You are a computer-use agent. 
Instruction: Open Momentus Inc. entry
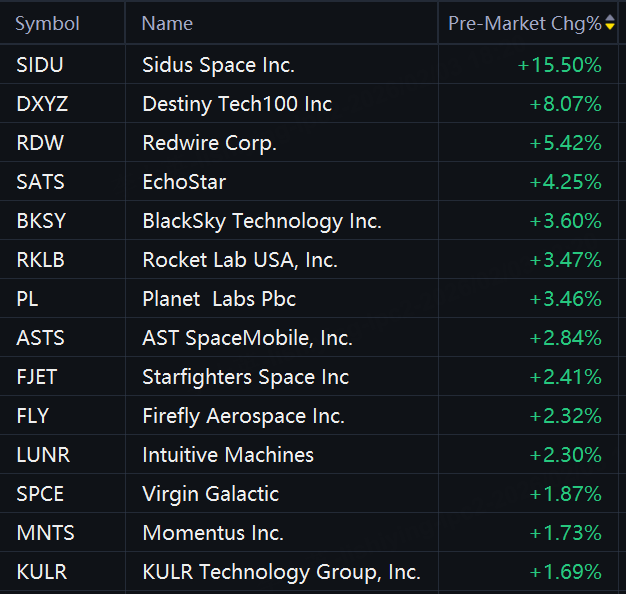pyautogui.click(x=213, y=533)
